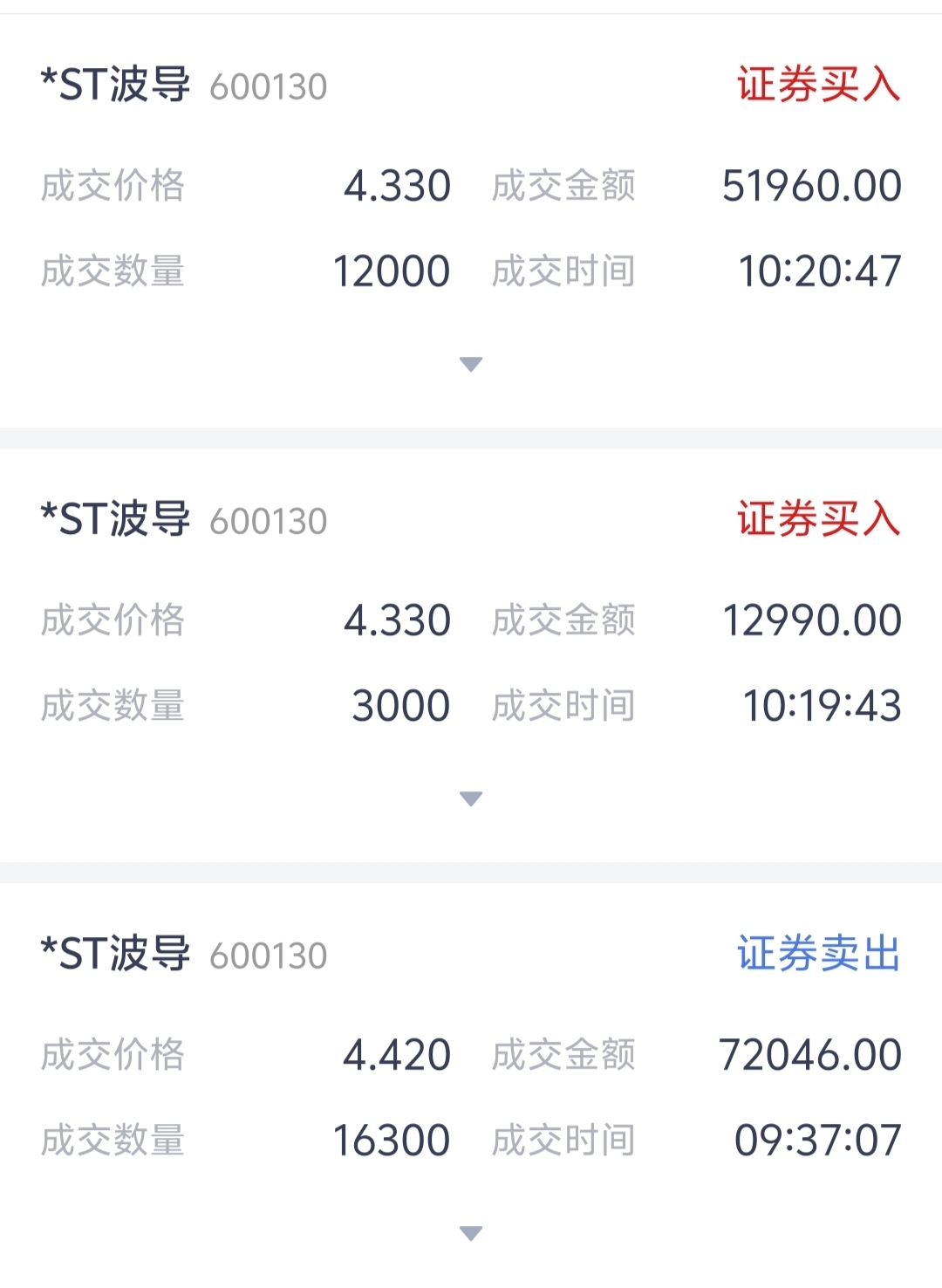Select the 51960.00 transaction amount
The height and width of the screenshot is (1288, 942).
(x=812, y=186)
